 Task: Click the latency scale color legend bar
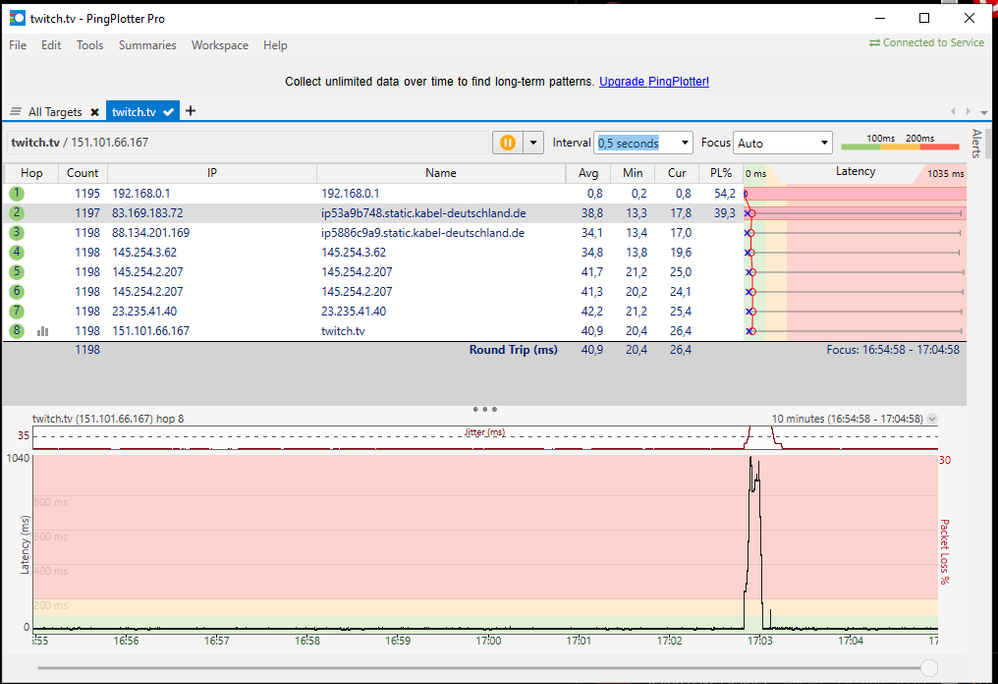(900, 147)
